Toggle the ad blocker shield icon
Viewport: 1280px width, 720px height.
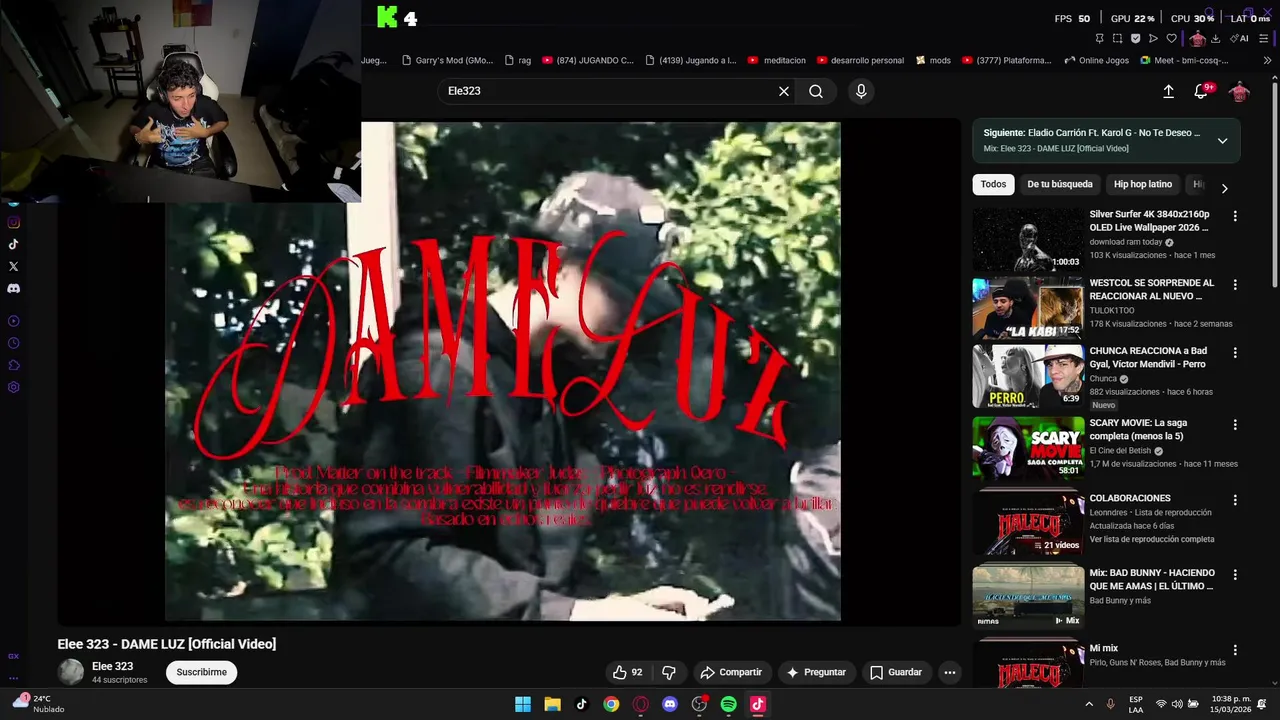[x=1135, y=38]
